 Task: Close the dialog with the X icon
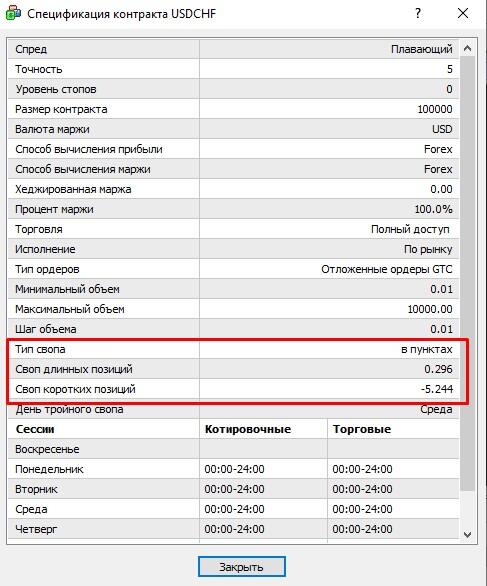tap(463, 13)
